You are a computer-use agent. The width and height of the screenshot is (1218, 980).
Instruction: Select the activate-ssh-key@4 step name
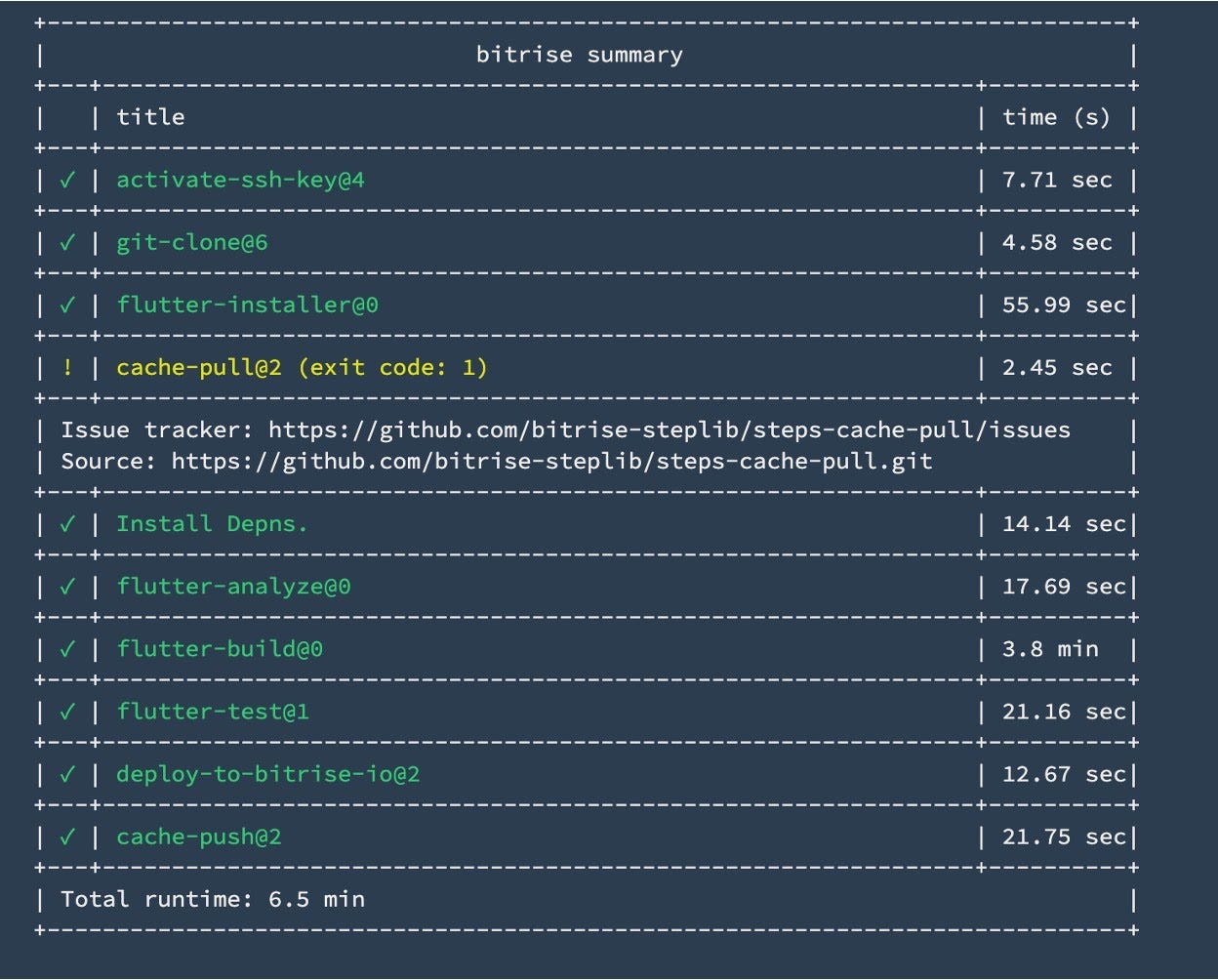coord(240,181)
